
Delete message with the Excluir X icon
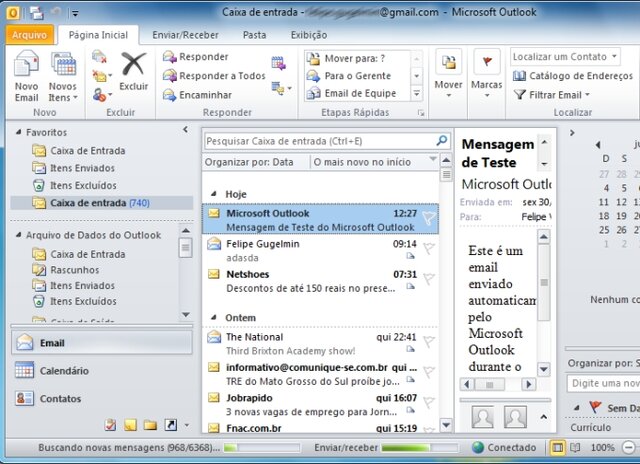tap(133, 71)
